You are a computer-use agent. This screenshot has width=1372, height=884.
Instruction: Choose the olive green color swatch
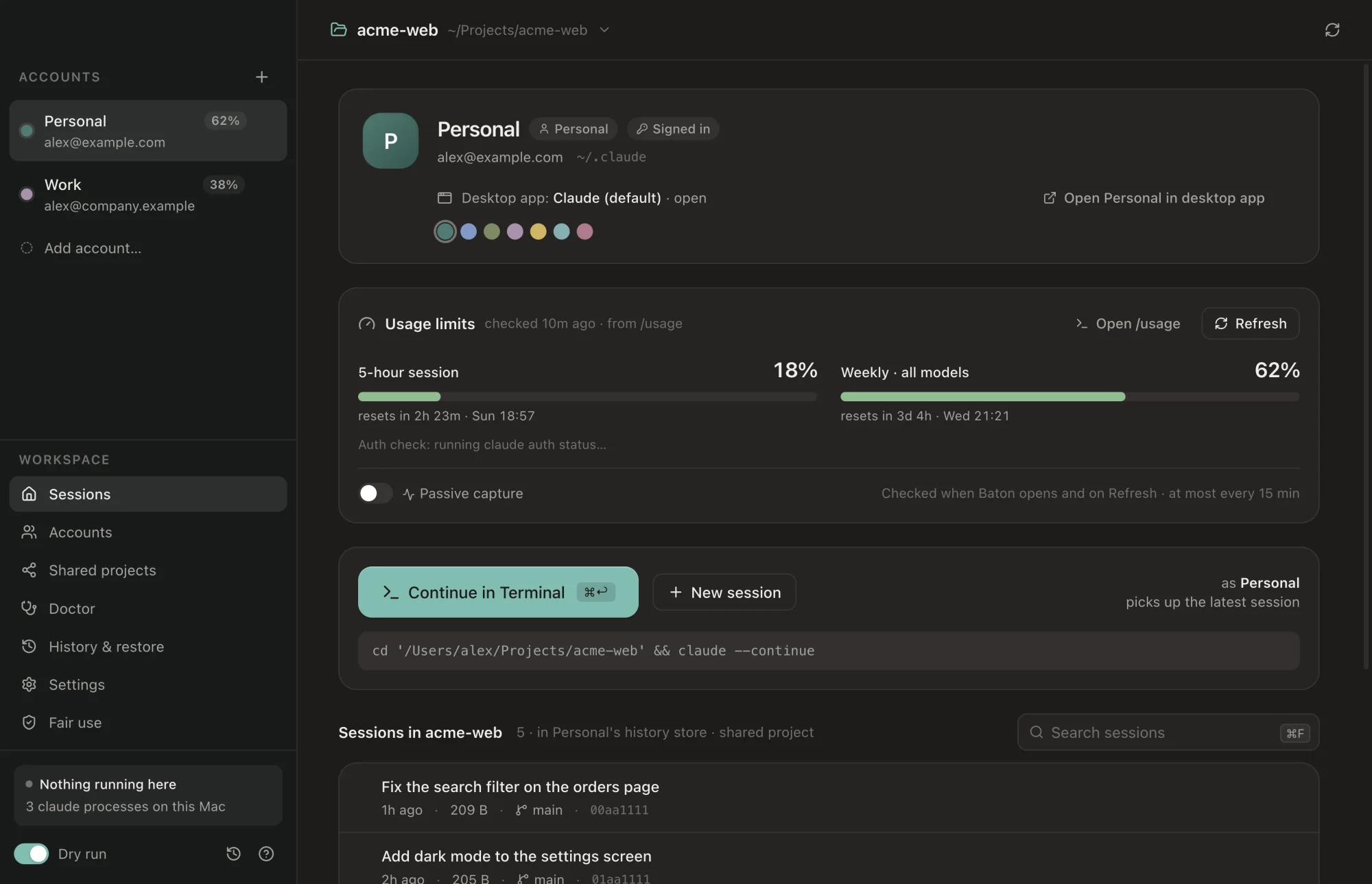[492, 232]
